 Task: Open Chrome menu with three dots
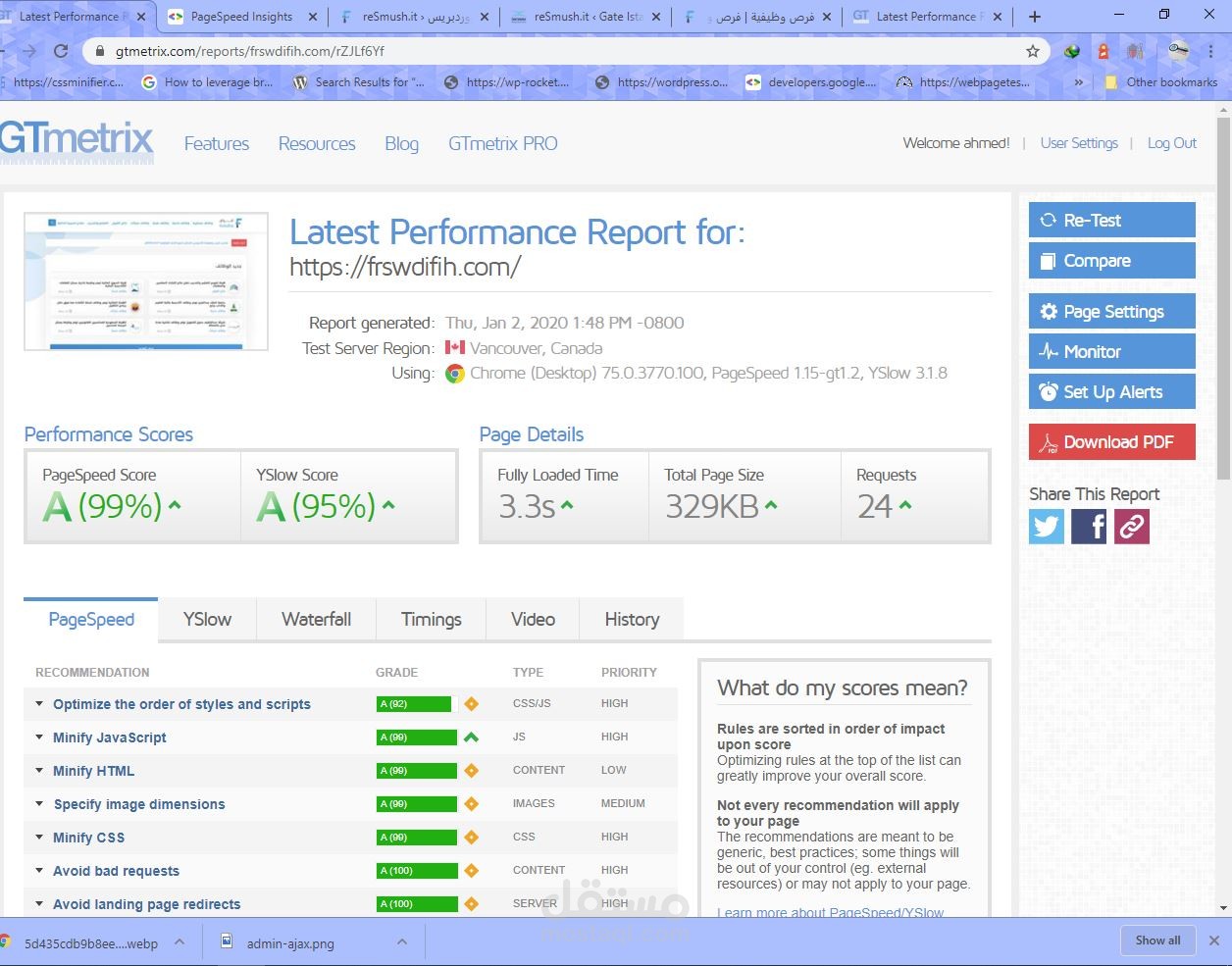coord(1212,51)
